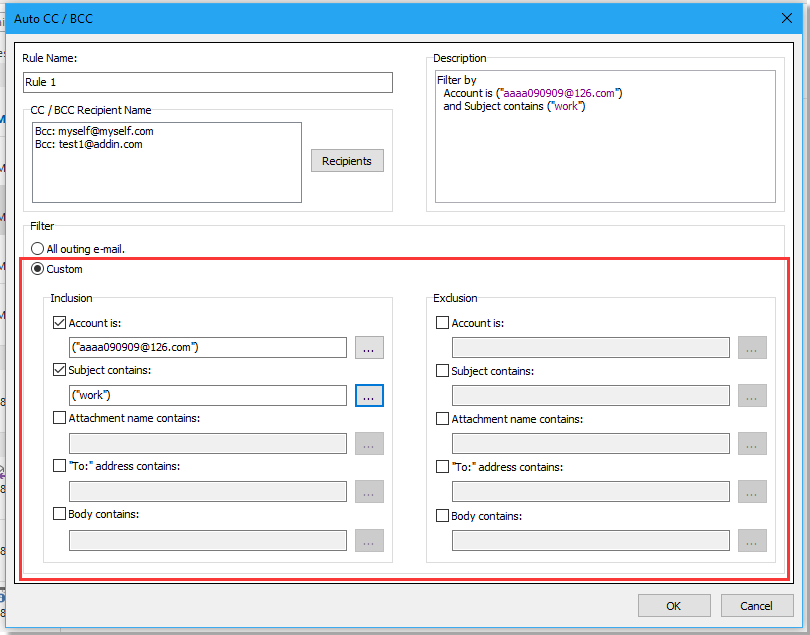The width and height of the screenshot is (810, 635).
Task: Click inside the Rule Name field
Action: click(207, 83)
